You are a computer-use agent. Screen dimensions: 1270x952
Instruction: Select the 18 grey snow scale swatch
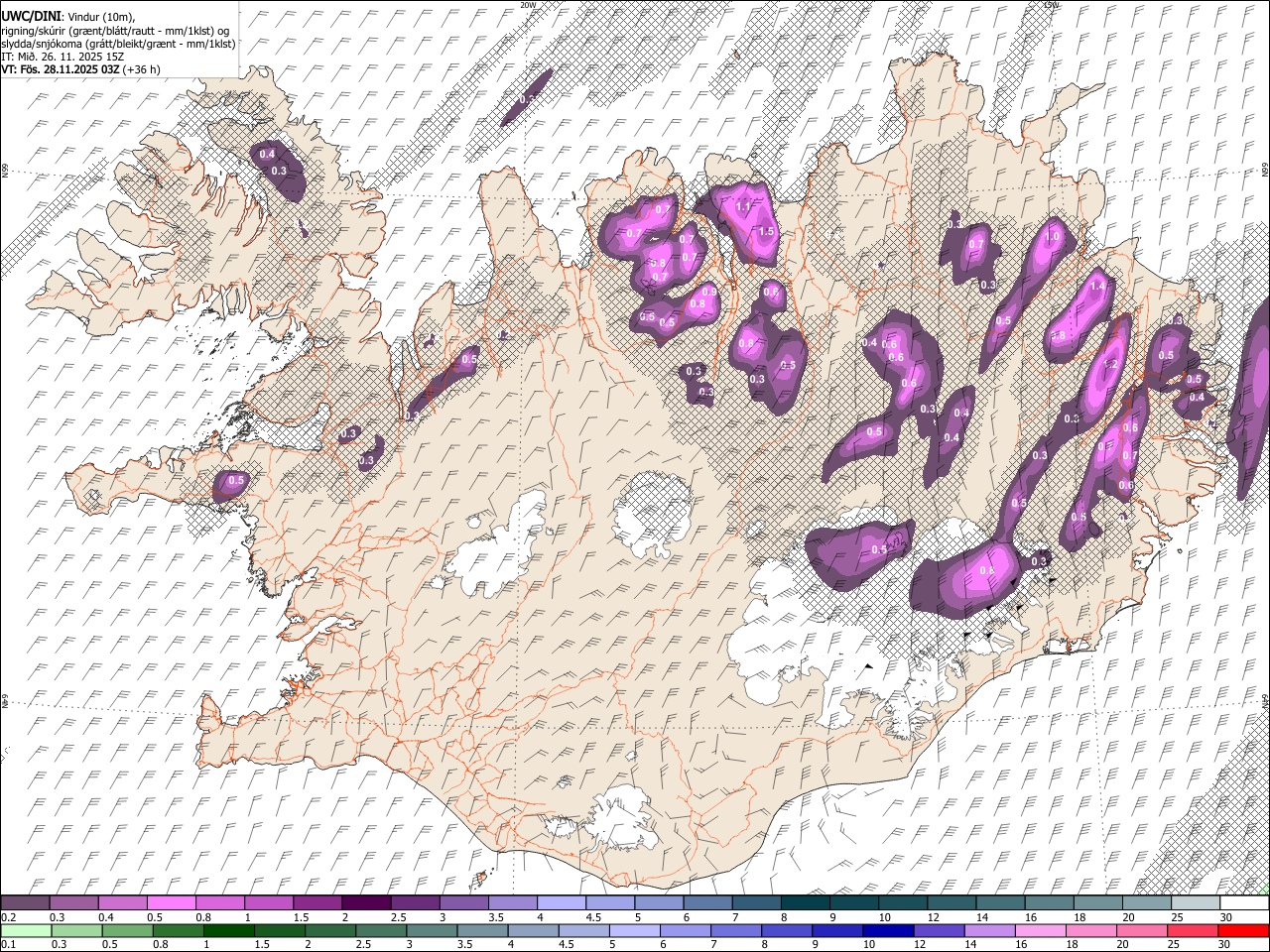(x=1098, y=903)
